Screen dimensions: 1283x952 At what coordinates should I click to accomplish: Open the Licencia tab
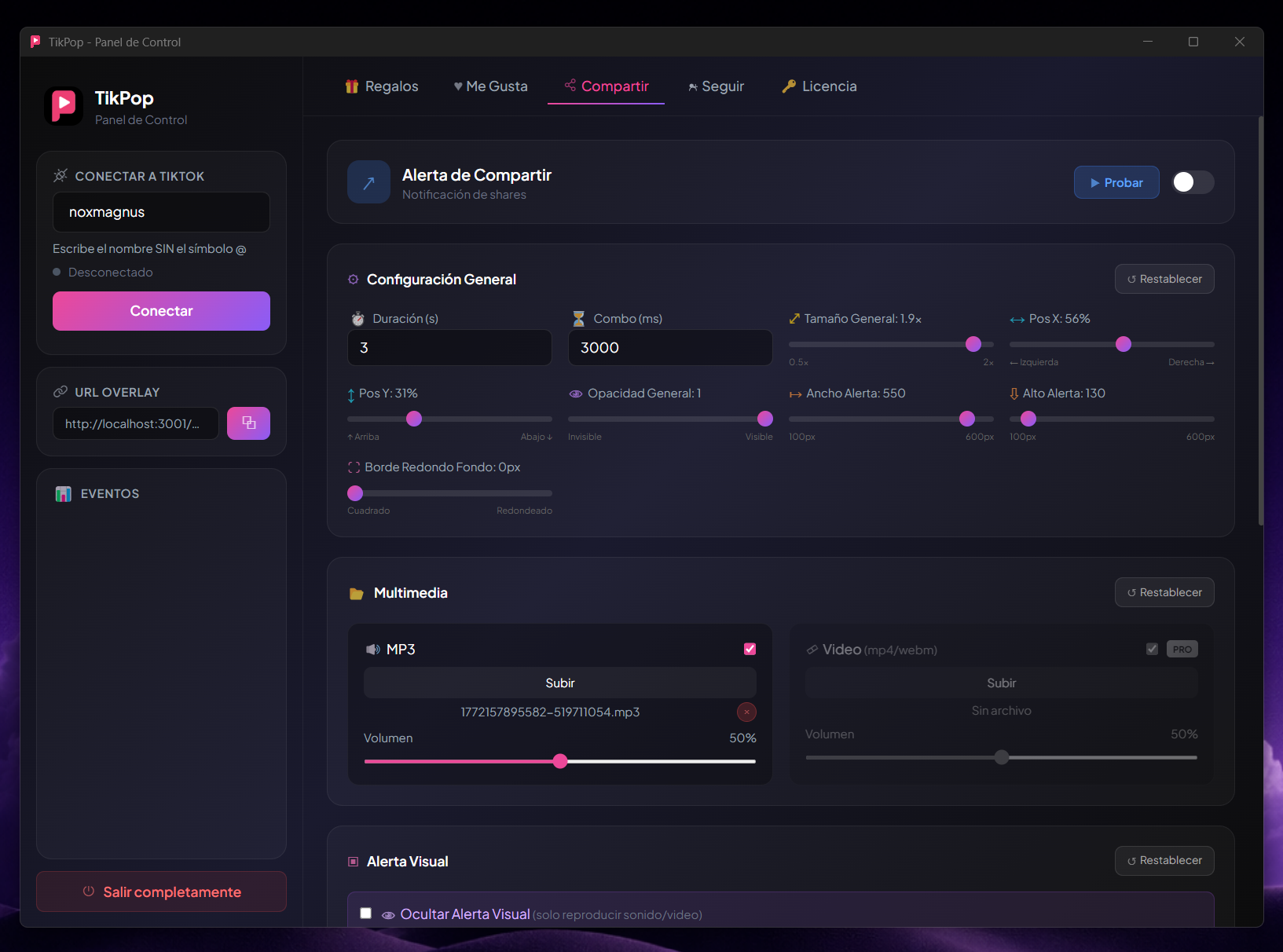tap(819, 86)
